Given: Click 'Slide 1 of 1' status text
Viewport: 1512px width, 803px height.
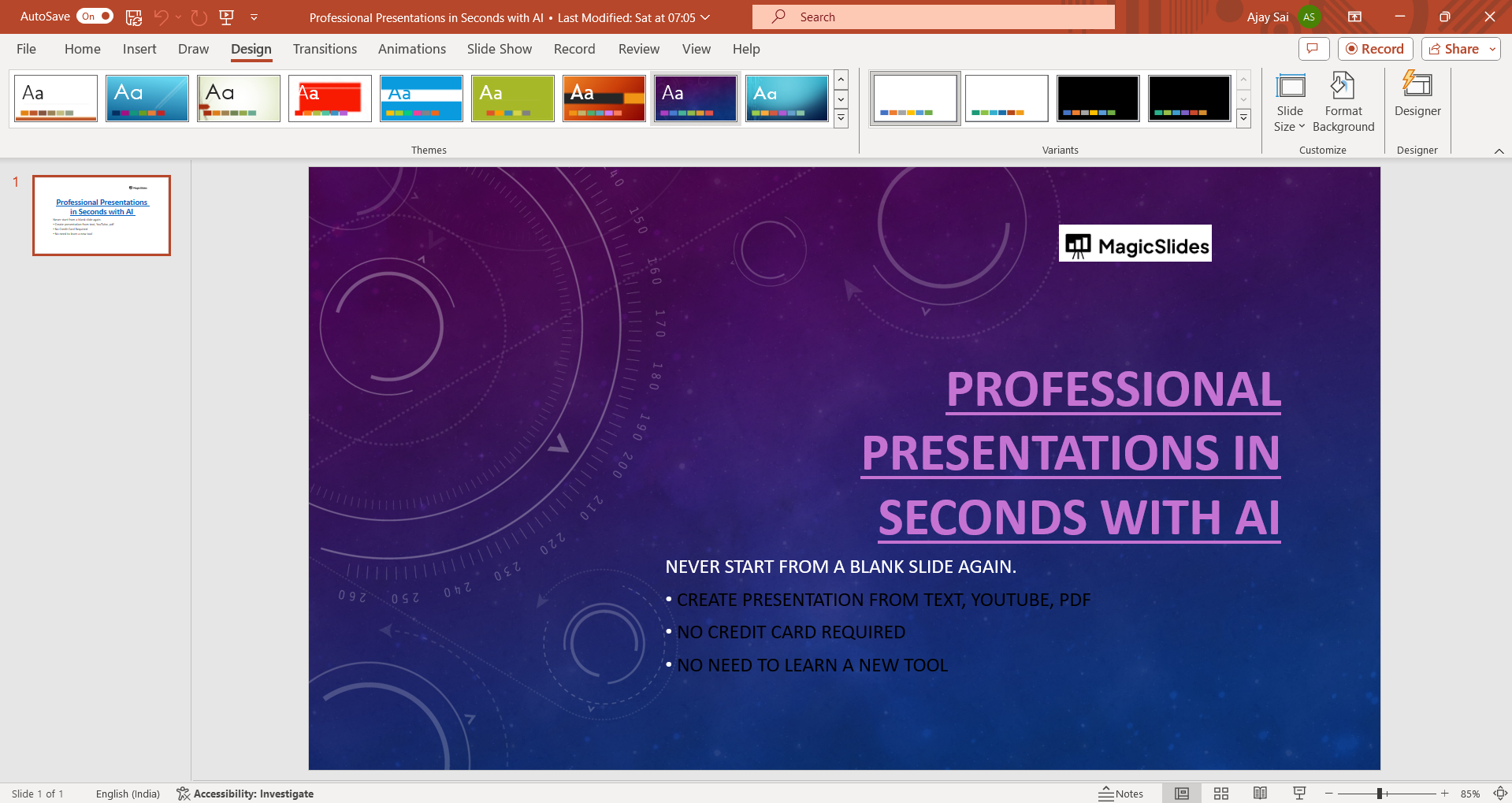Looking at the screenshot, I should pyautogui.click(x=38, y=794).
